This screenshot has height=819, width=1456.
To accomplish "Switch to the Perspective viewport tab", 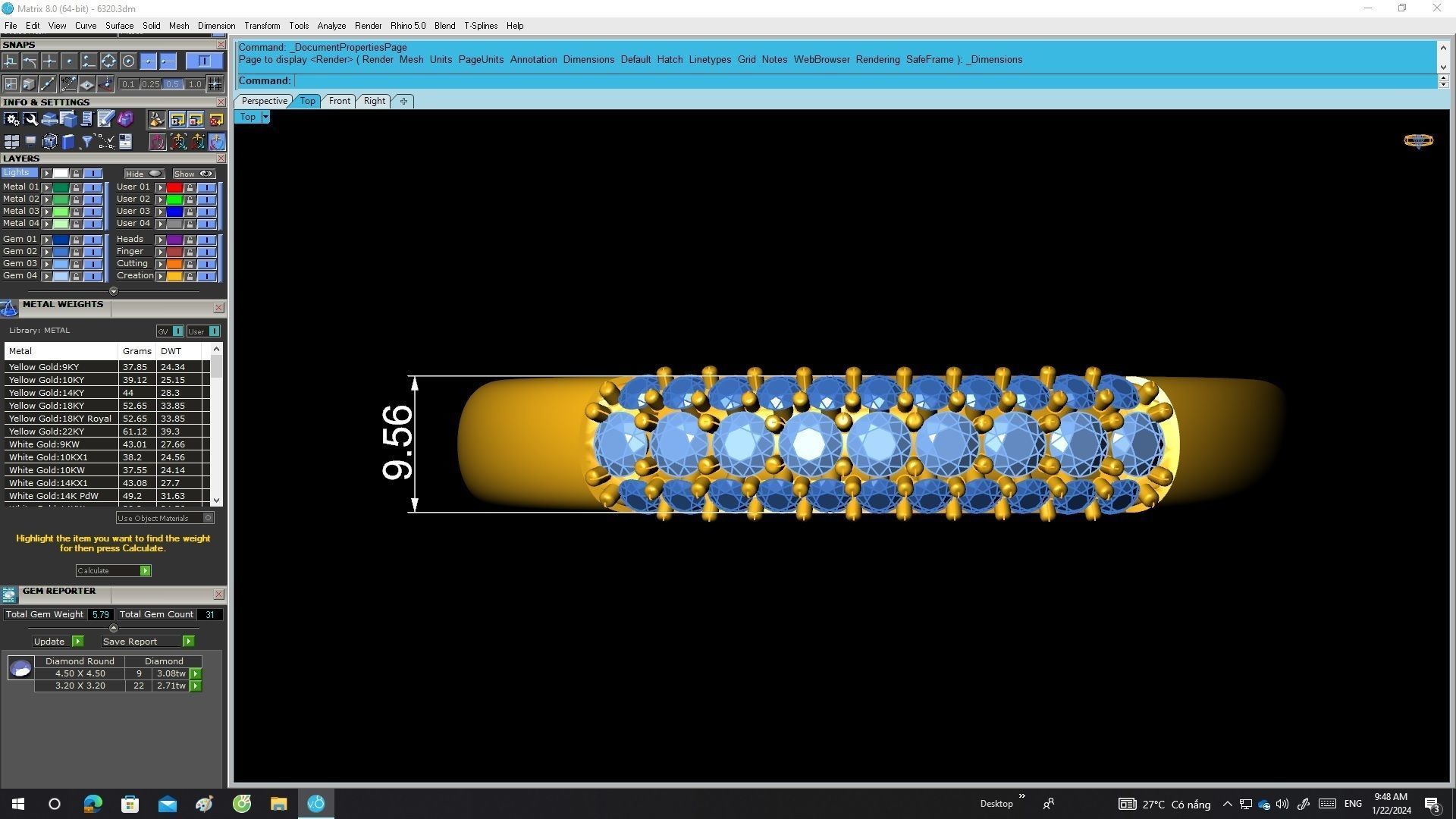I will pyautogui.click(x=264, y=101).
